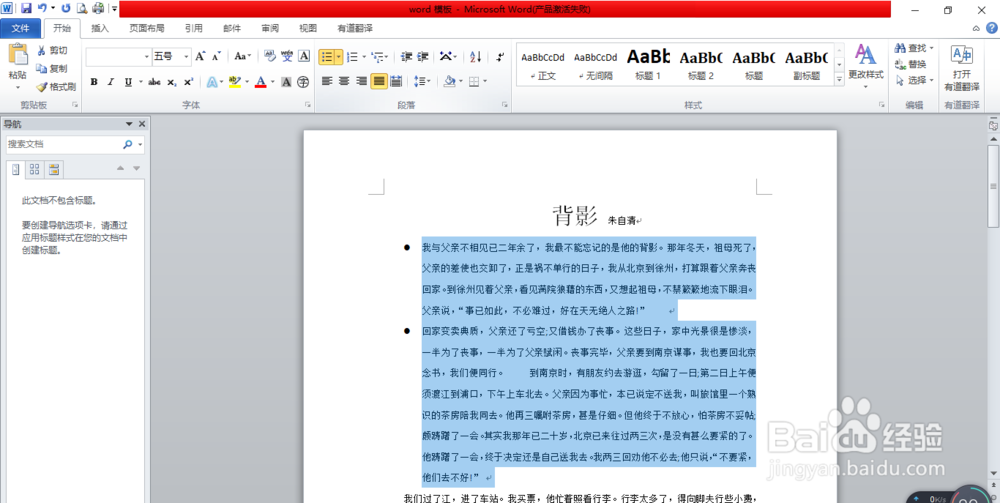Toggle Bold formatting
1000x503 pixels.
tap(94, 82)
